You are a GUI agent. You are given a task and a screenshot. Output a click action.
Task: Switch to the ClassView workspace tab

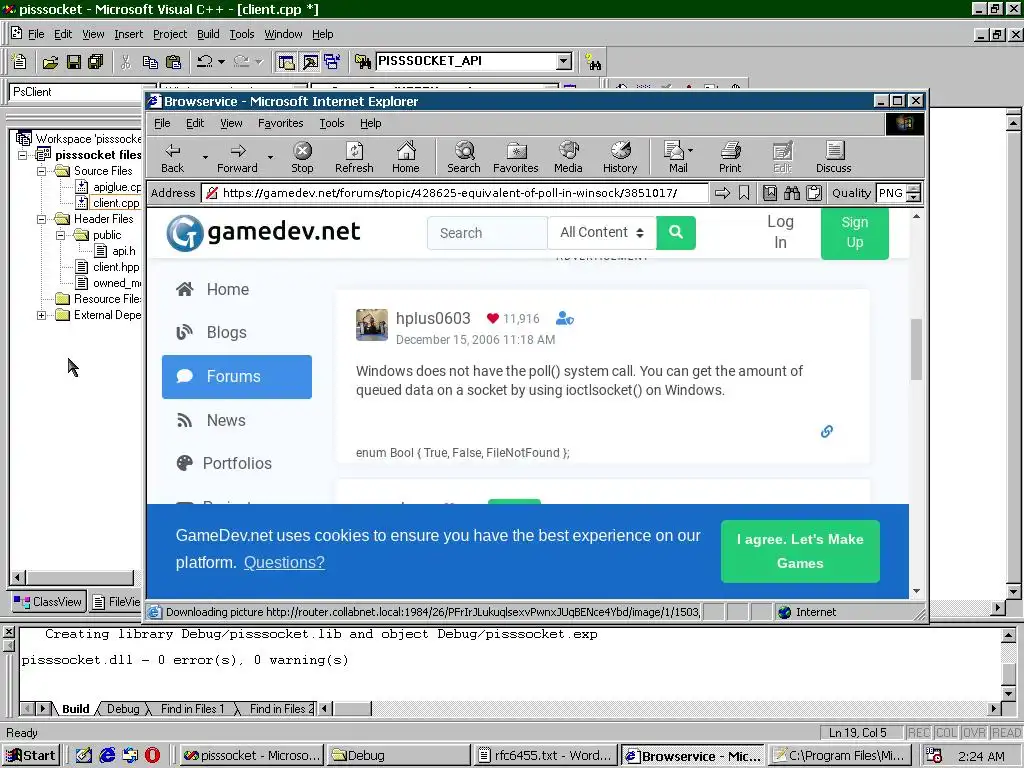[49, 601]
